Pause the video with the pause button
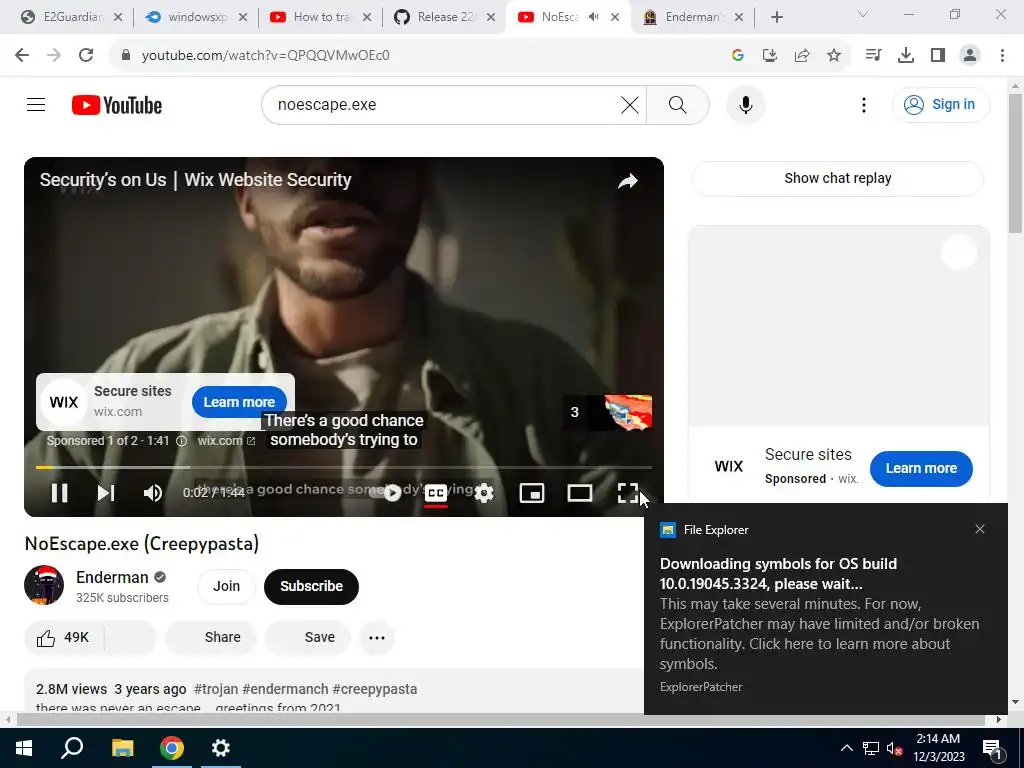The width and height of the screenshot is (1024, 768). [x=59, y=493]
